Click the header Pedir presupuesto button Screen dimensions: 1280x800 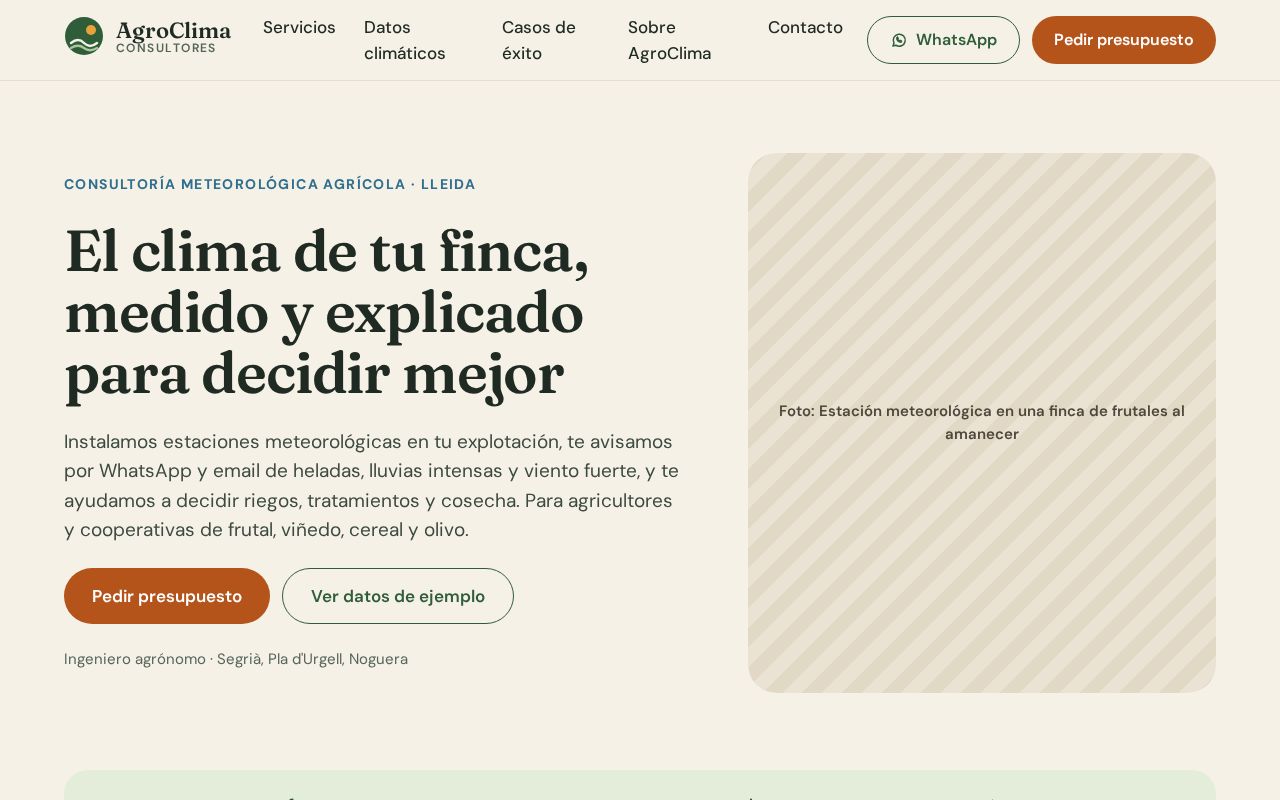1124,40
